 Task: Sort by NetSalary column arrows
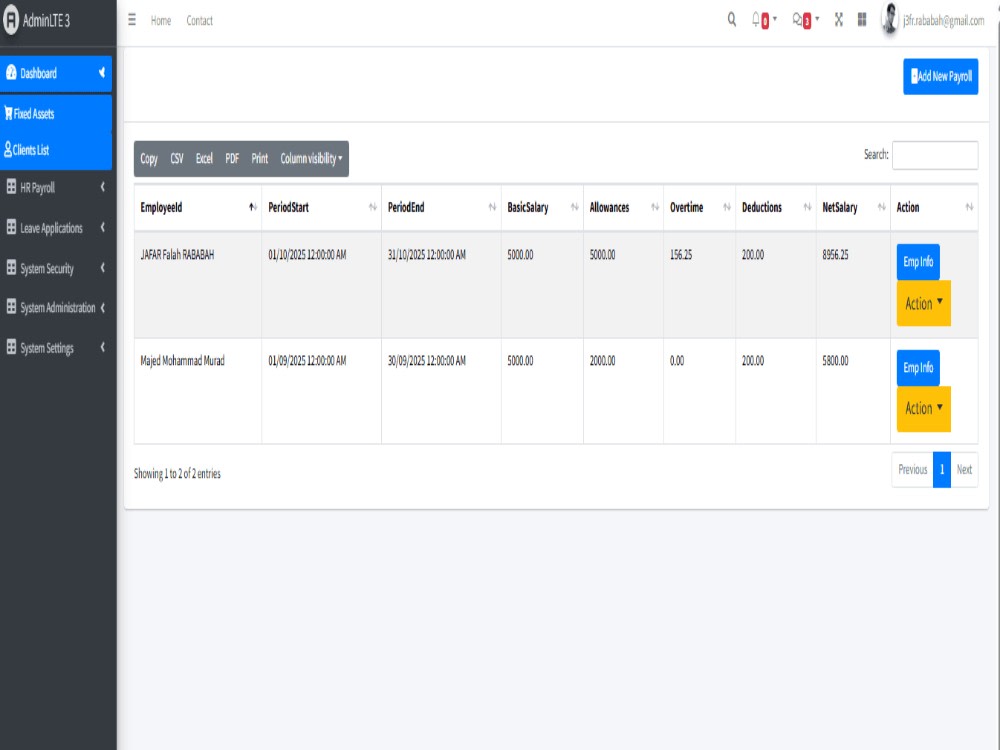pos(881,207)
